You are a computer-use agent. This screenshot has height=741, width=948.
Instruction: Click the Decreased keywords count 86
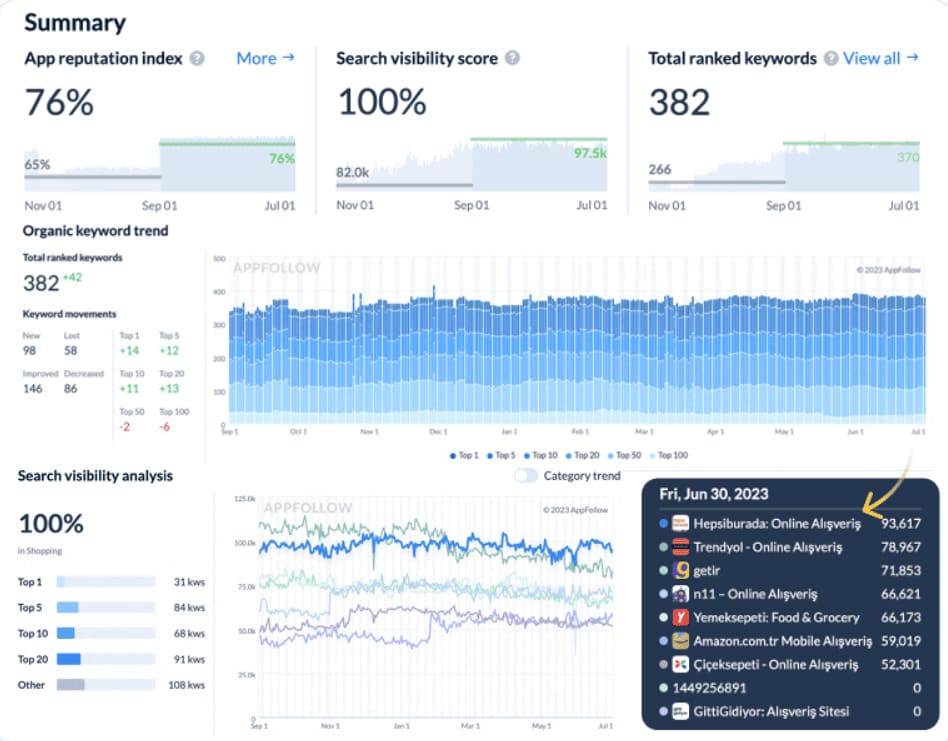[71, 389]
